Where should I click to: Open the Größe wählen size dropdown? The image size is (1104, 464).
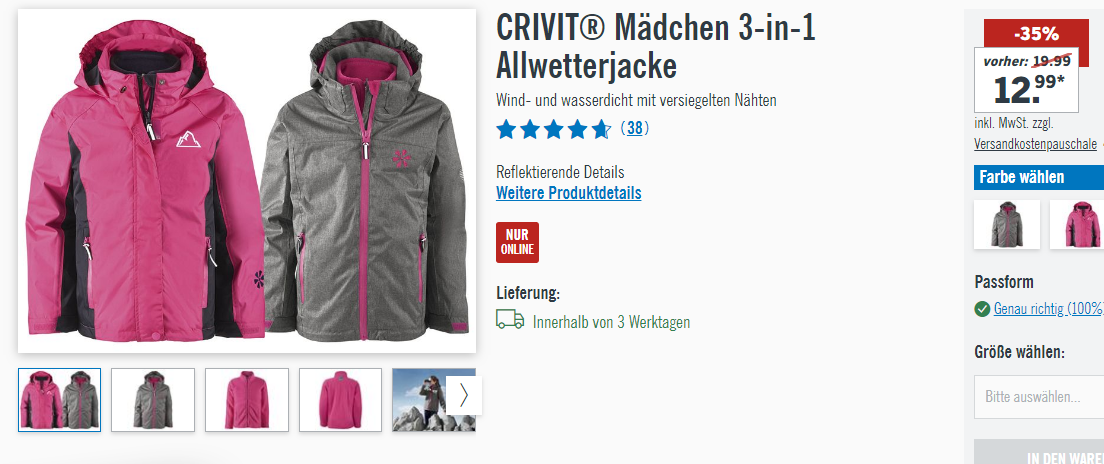1039,397
